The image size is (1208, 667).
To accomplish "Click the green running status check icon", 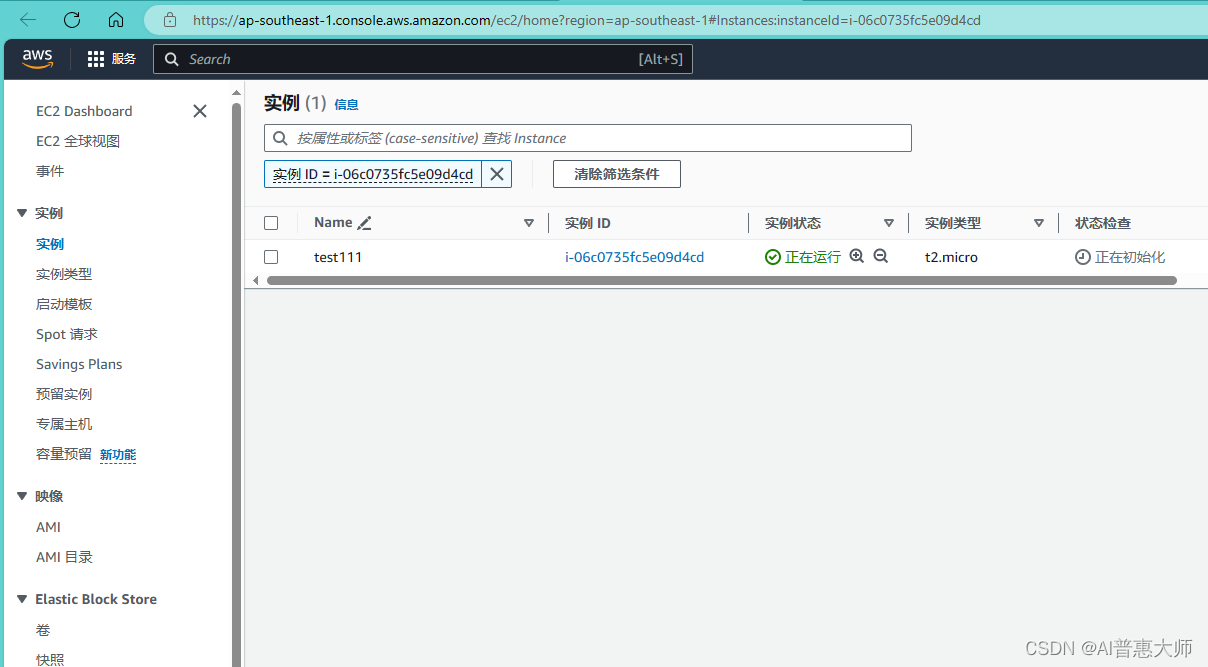I will [x=773, y=257].
